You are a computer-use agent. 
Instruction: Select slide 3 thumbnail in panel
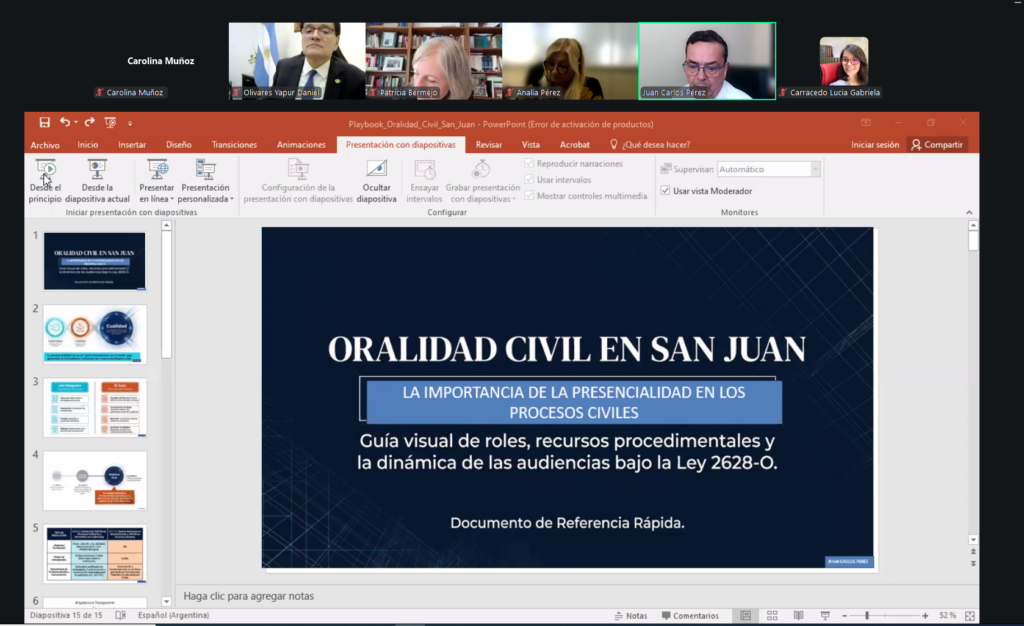click(x=94, y=407)
